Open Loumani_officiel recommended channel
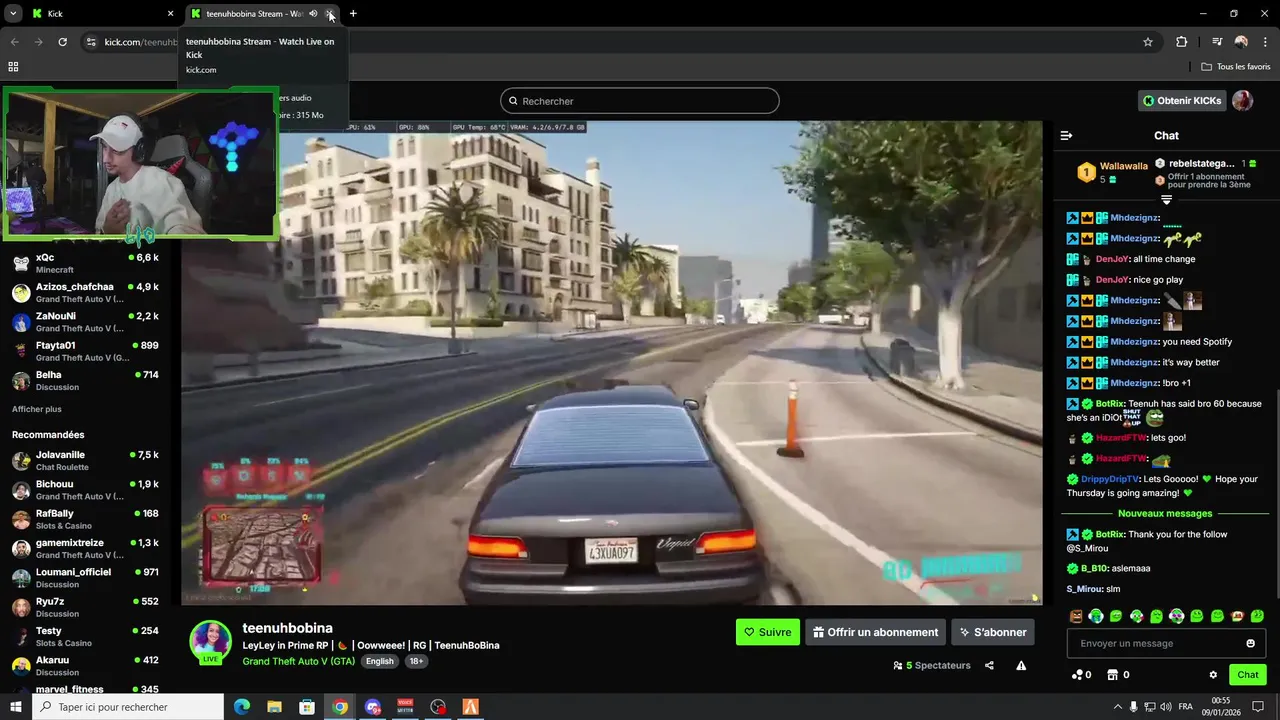 tap(85, 578)
